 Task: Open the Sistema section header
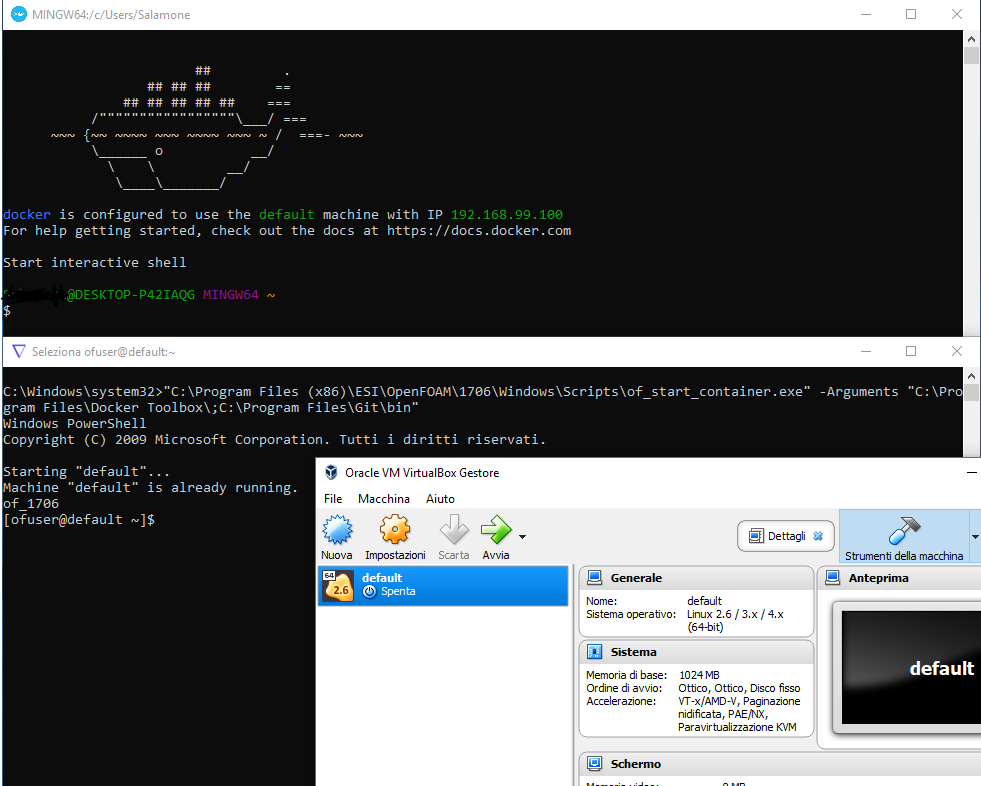[696, 652]
